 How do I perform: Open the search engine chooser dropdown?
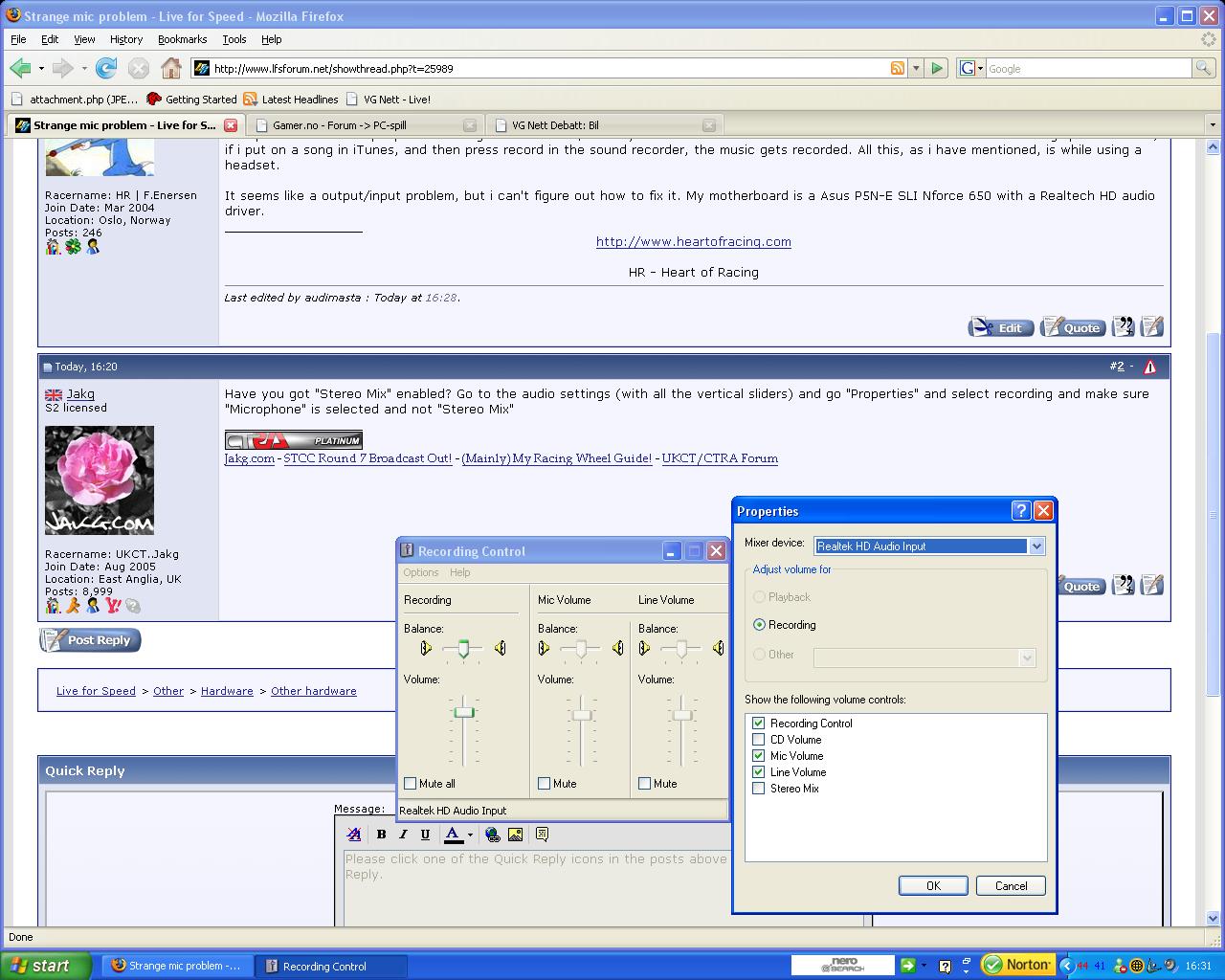pos(971,68)
